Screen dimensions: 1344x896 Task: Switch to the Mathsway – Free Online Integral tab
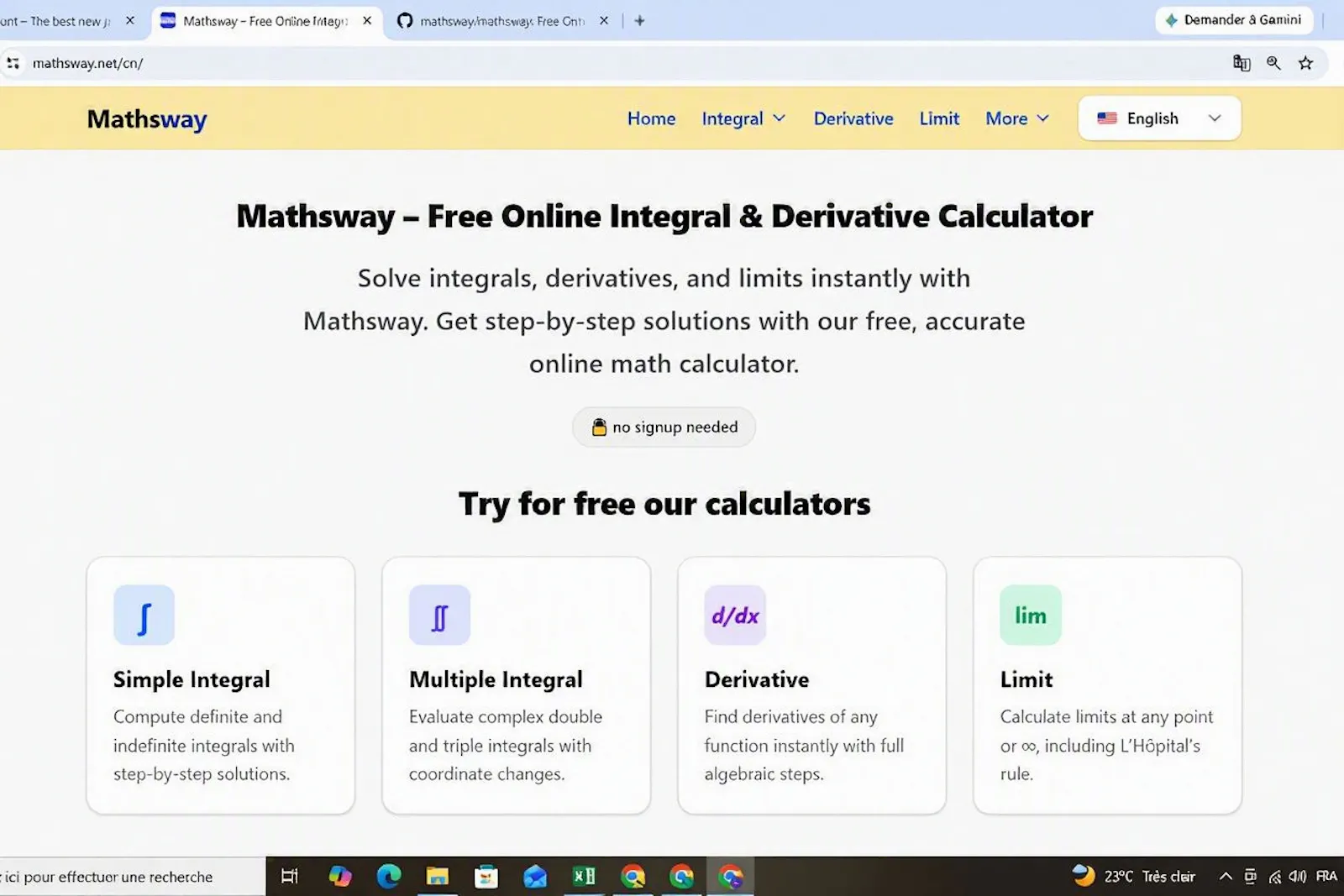point(266,21)
